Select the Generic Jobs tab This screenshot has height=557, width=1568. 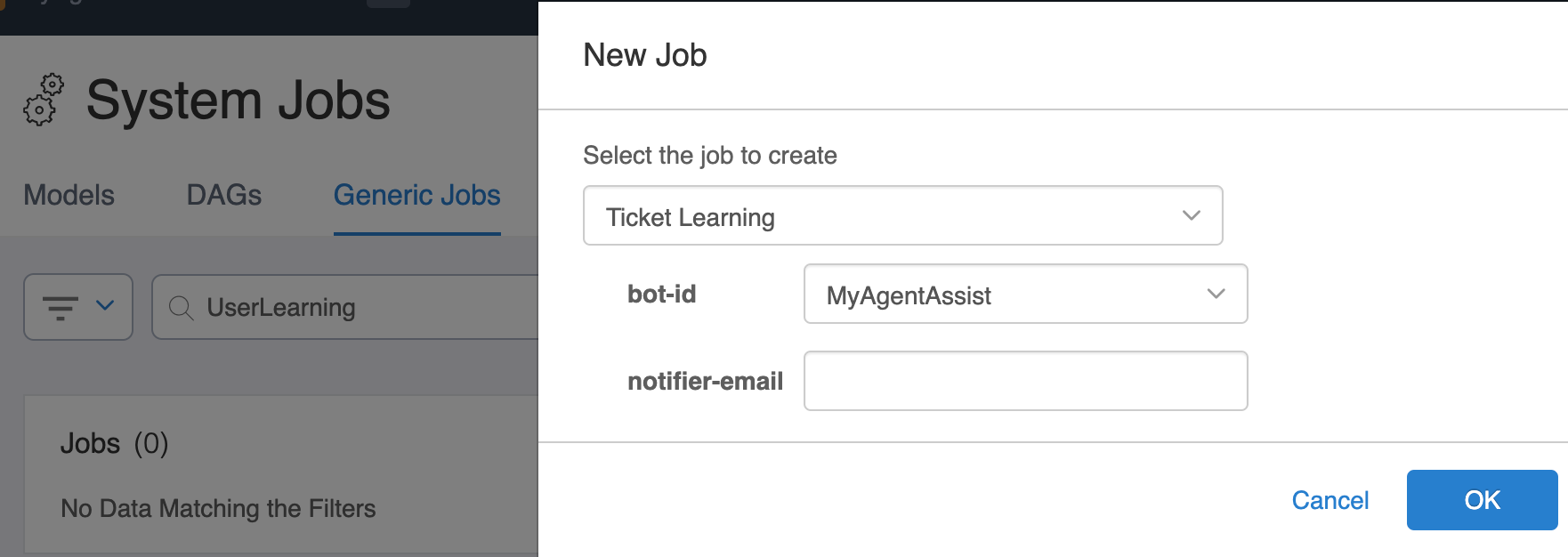417,195
